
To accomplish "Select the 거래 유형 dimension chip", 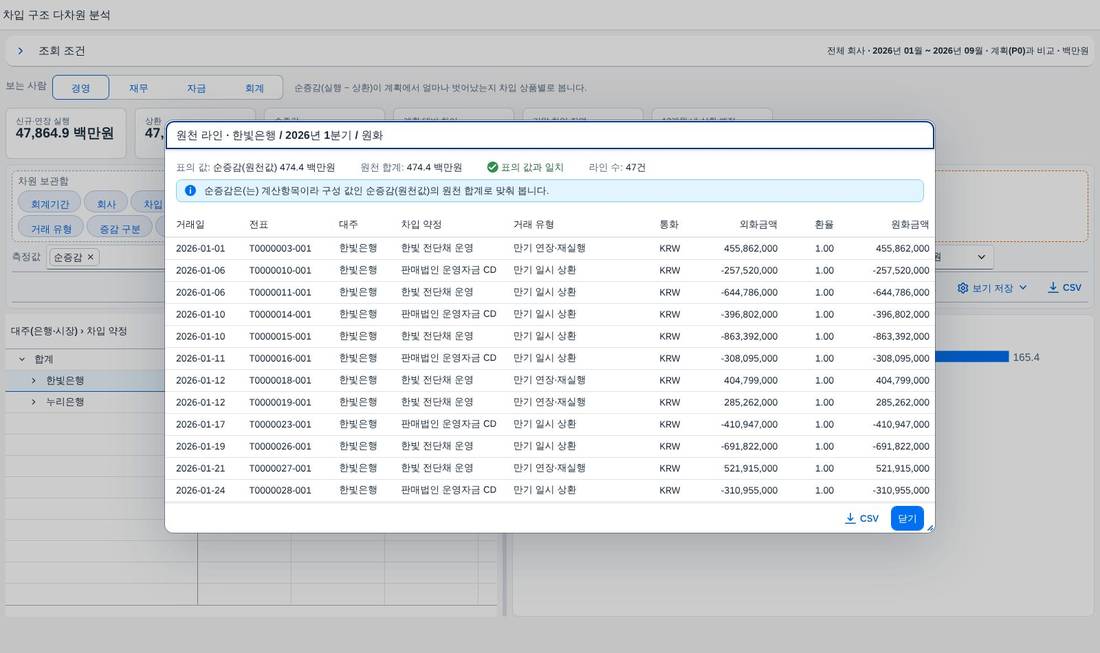I will pyautogui.click(x=51, y=229).
